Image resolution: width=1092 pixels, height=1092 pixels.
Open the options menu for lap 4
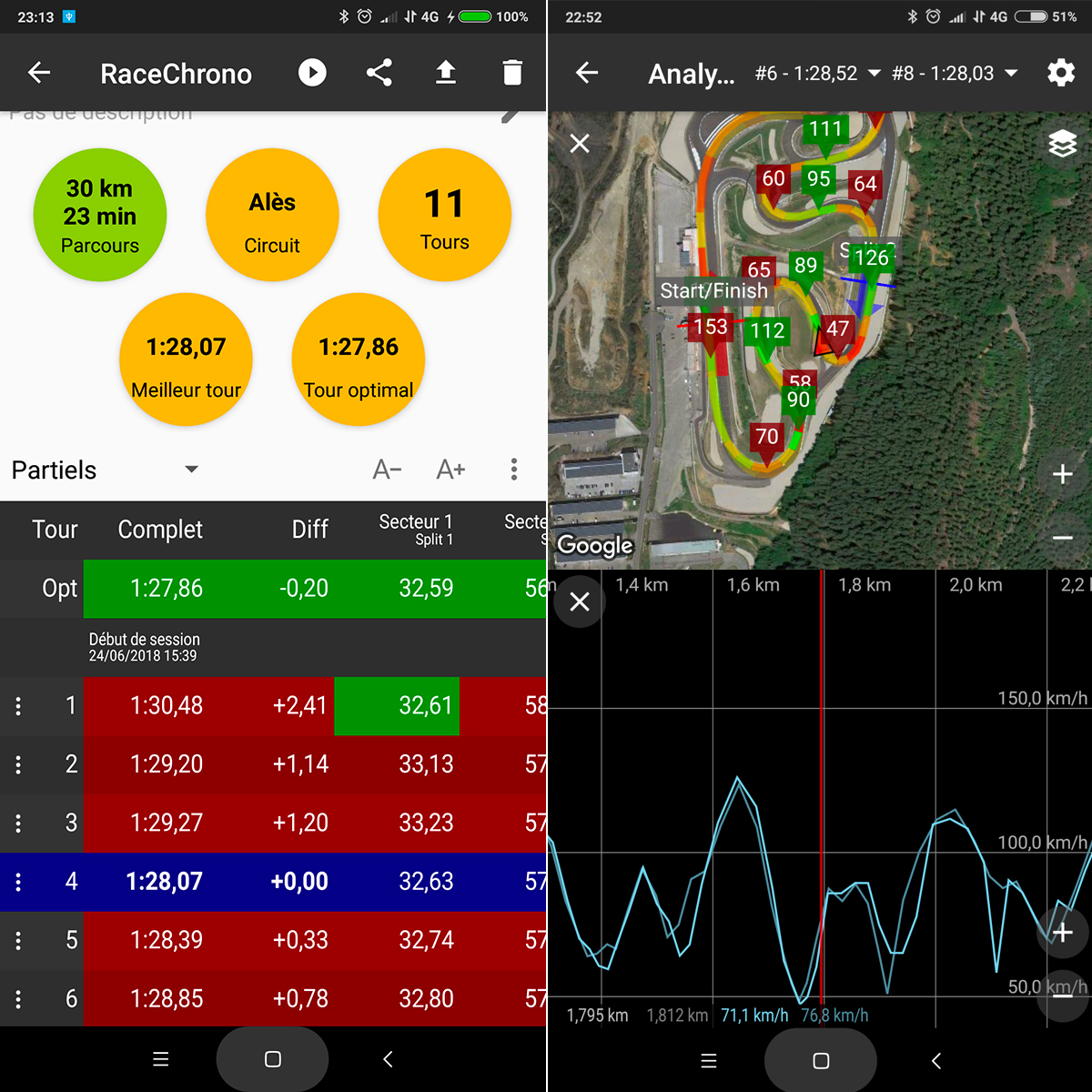pos(18,882)
